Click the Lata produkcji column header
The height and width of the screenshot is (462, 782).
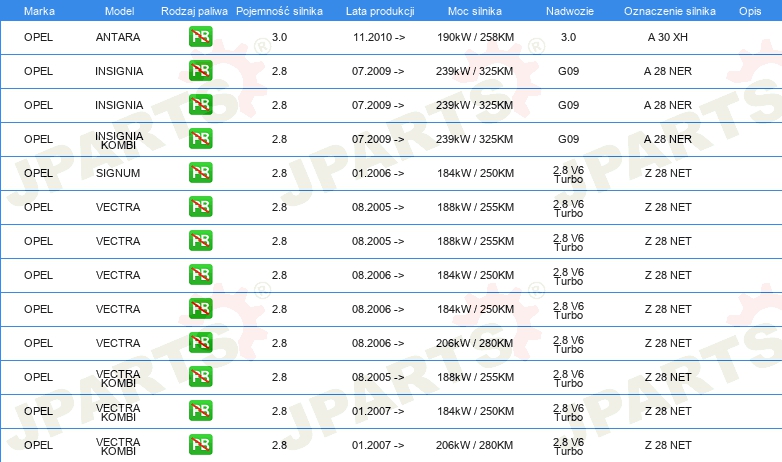[x=380, y=11]
